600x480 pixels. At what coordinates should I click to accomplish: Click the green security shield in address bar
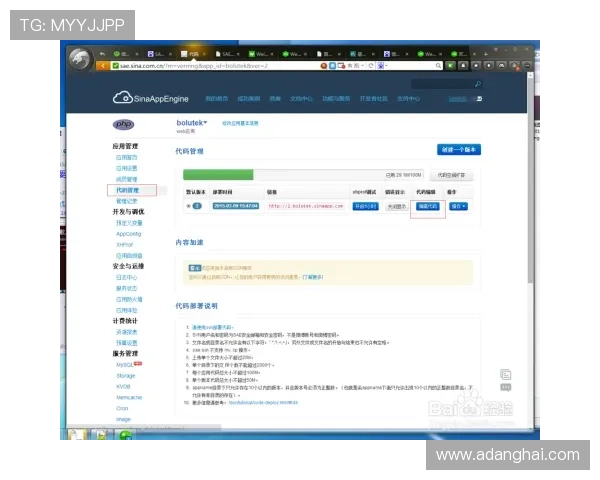point(115,66)
